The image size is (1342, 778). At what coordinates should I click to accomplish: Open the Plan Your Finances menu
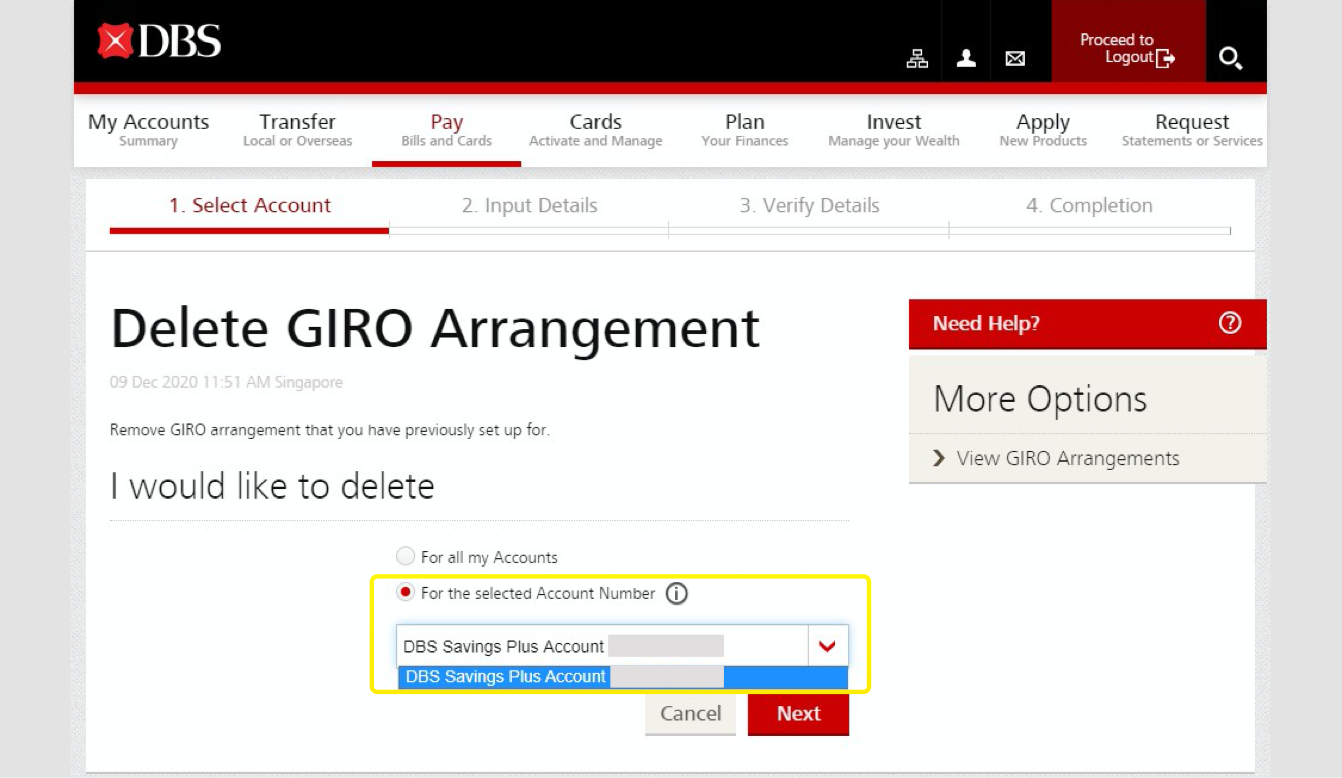[744, 130]
